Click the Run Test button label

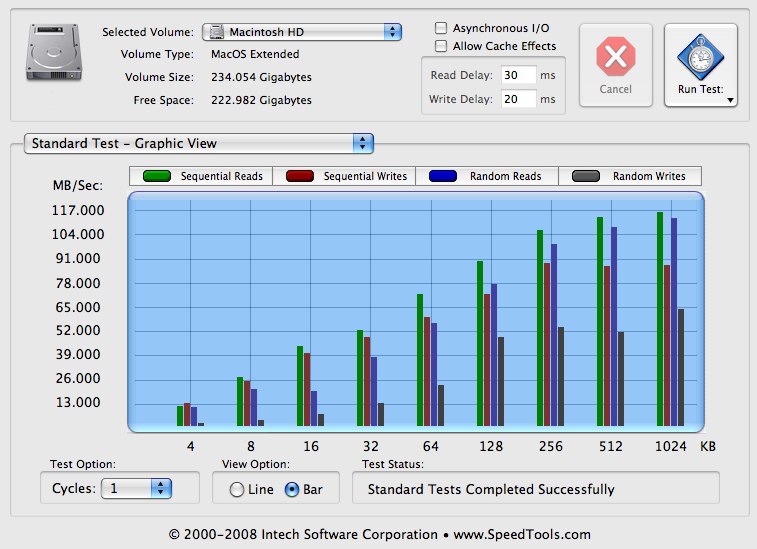[x=701, y=89]
